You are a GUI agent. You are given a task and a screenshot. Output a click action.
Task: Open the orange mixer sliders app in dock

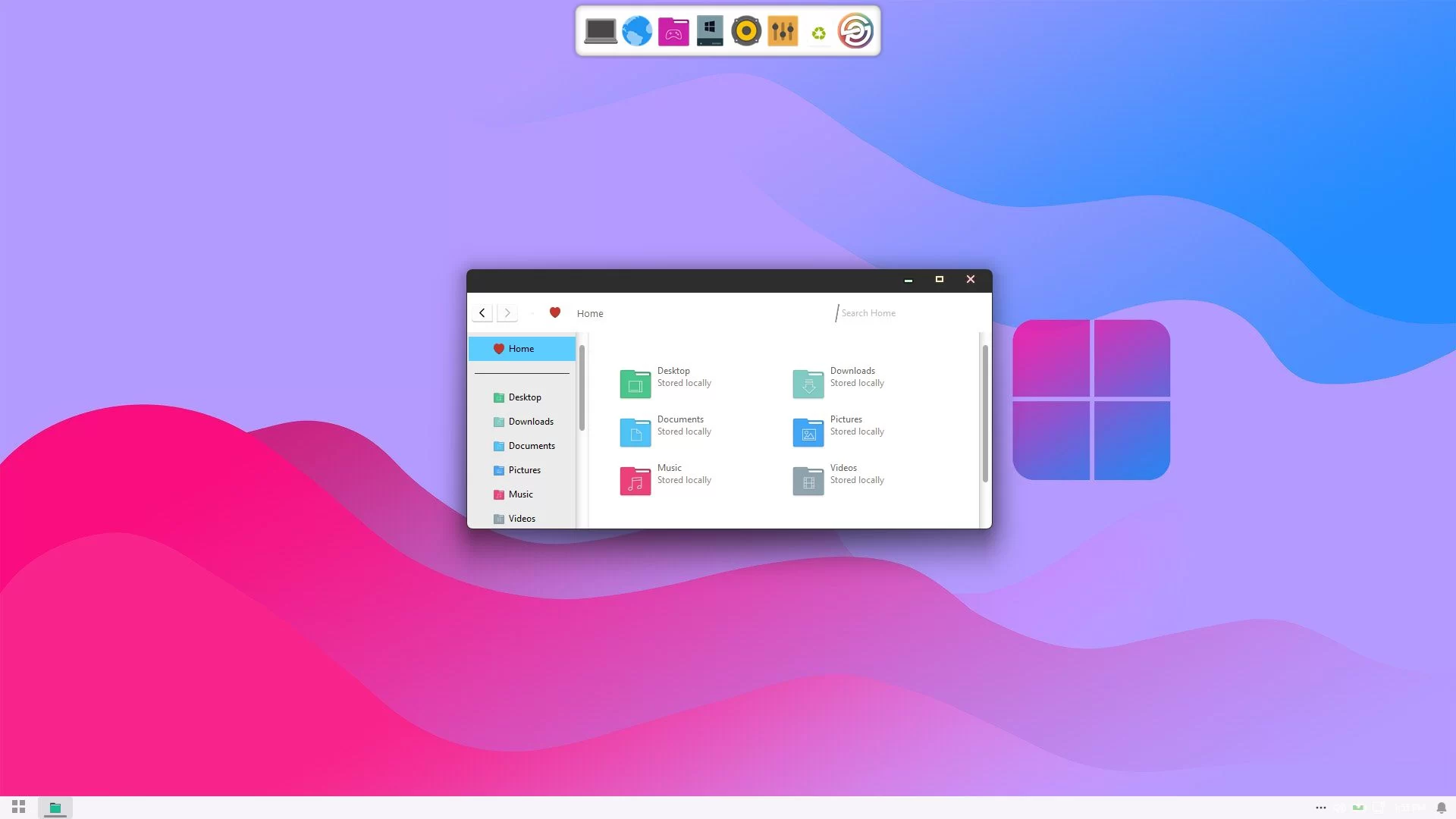[x=783, y=31]
